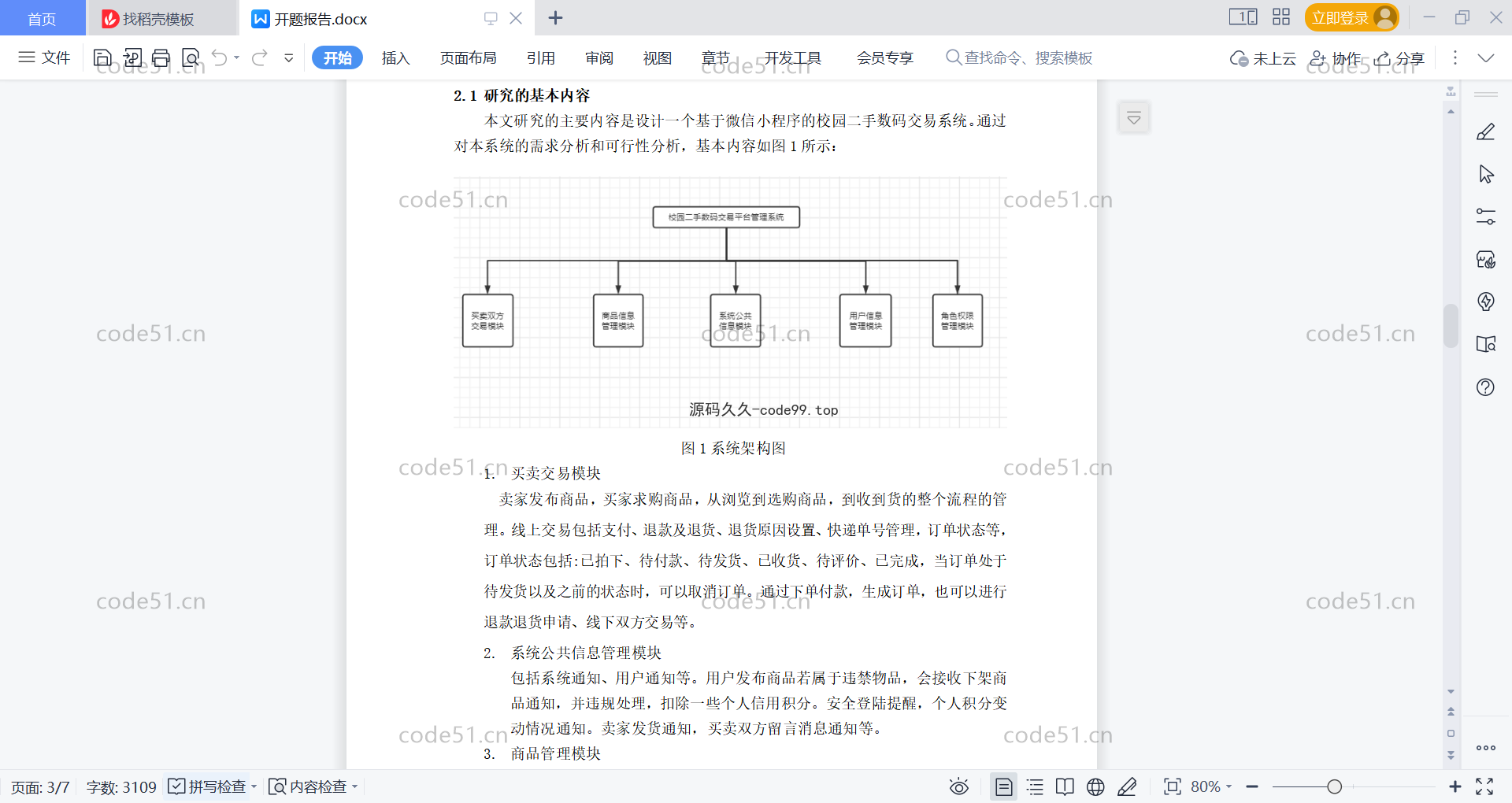Select the 插入 ribbon tab
This screenshot has width=1512, height=803.
(395, 57)
